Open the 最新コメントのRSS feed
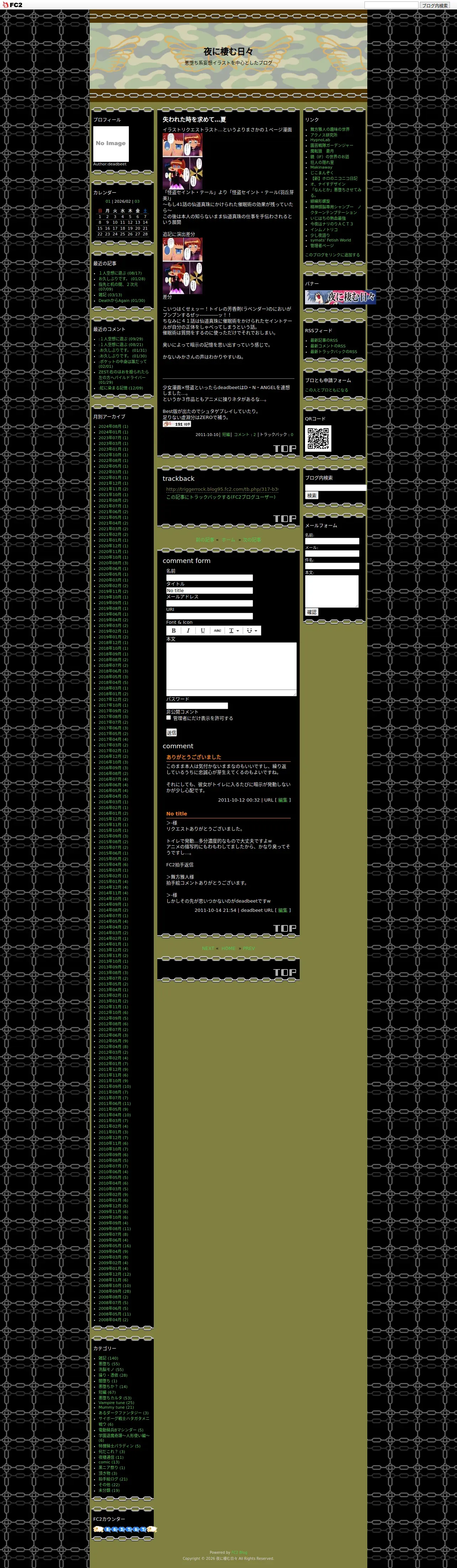457x1568 pixels. point(328,346)
